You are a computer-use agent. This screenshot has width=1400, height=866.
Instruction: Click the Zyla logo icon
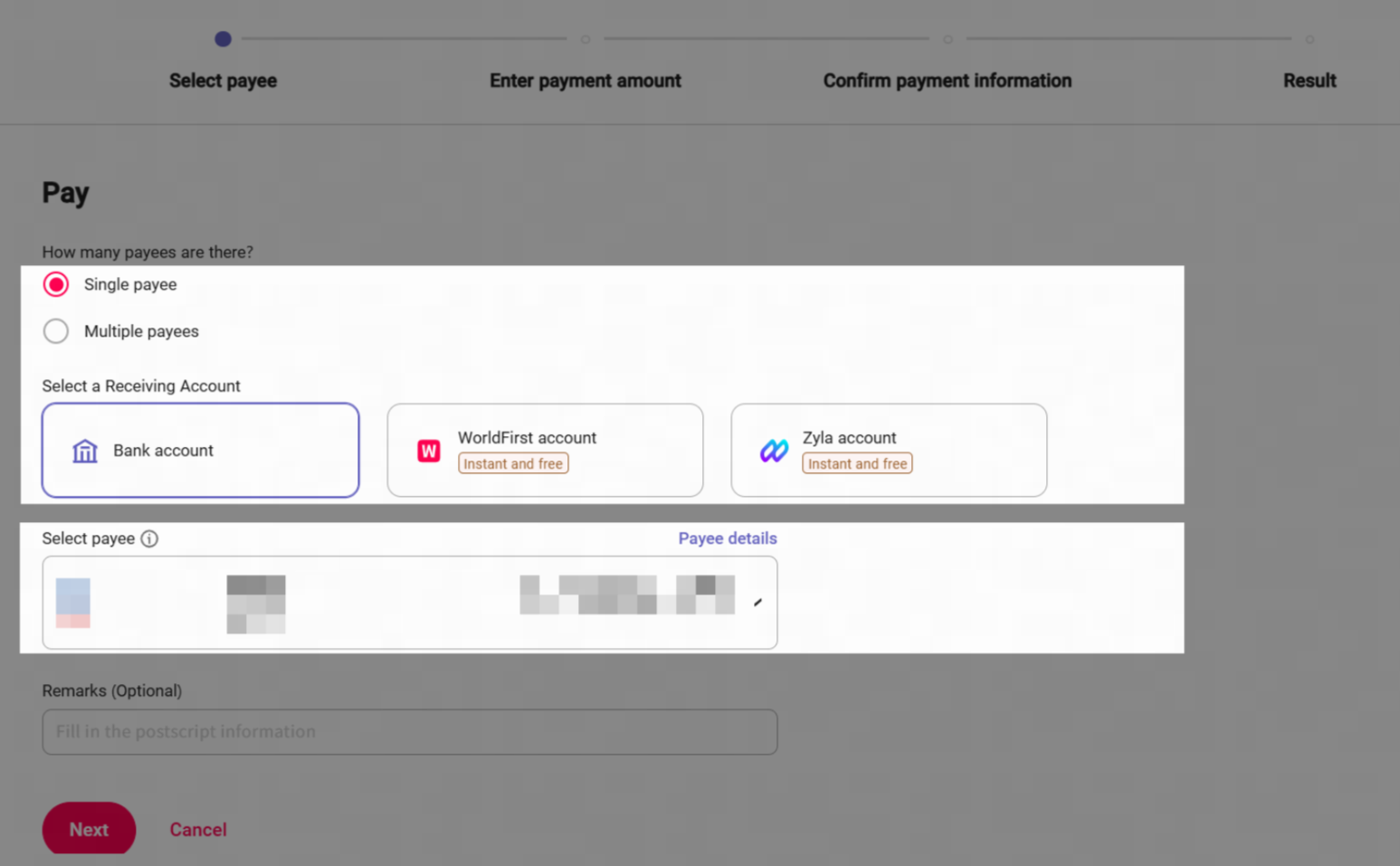click(x=774, y=451)
